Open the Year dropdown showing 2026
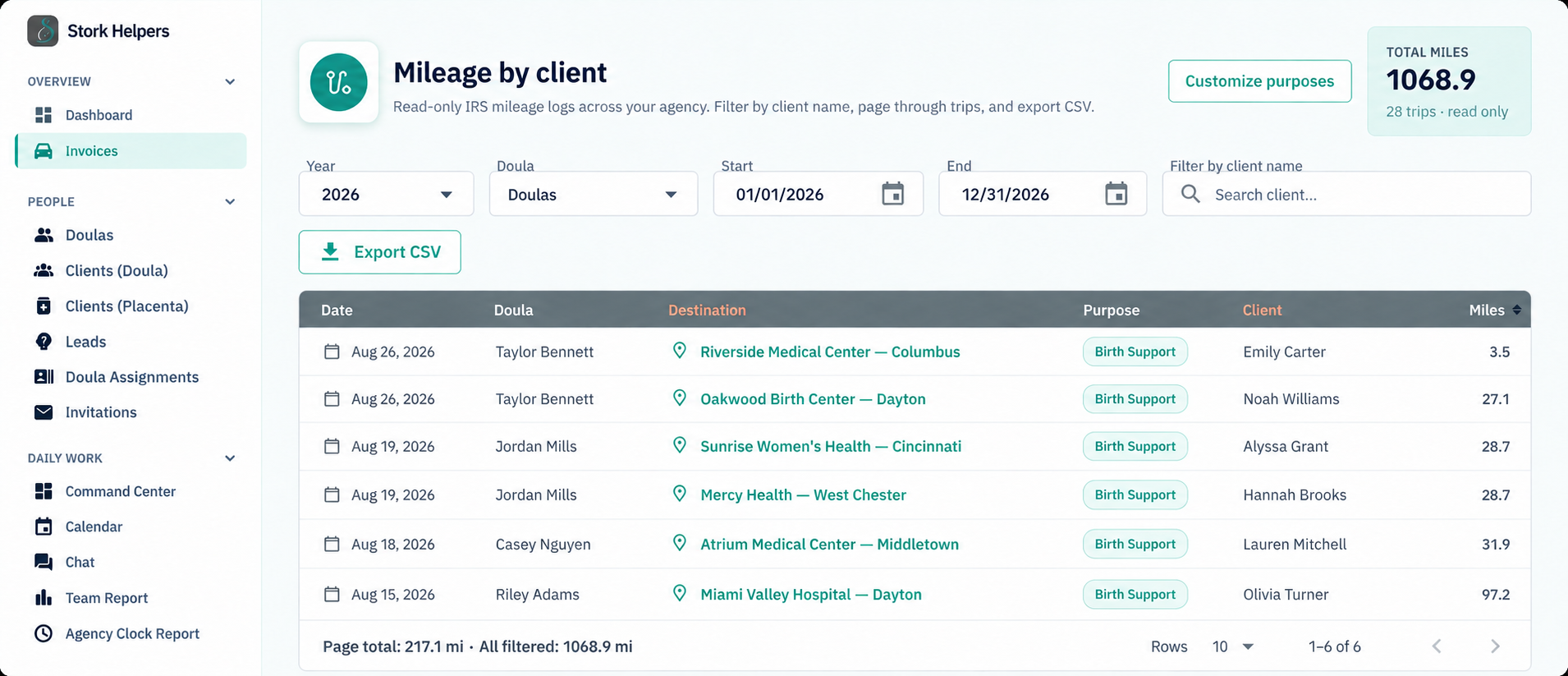The height and width of the screenshot is (676, 1568). [386, 194]
